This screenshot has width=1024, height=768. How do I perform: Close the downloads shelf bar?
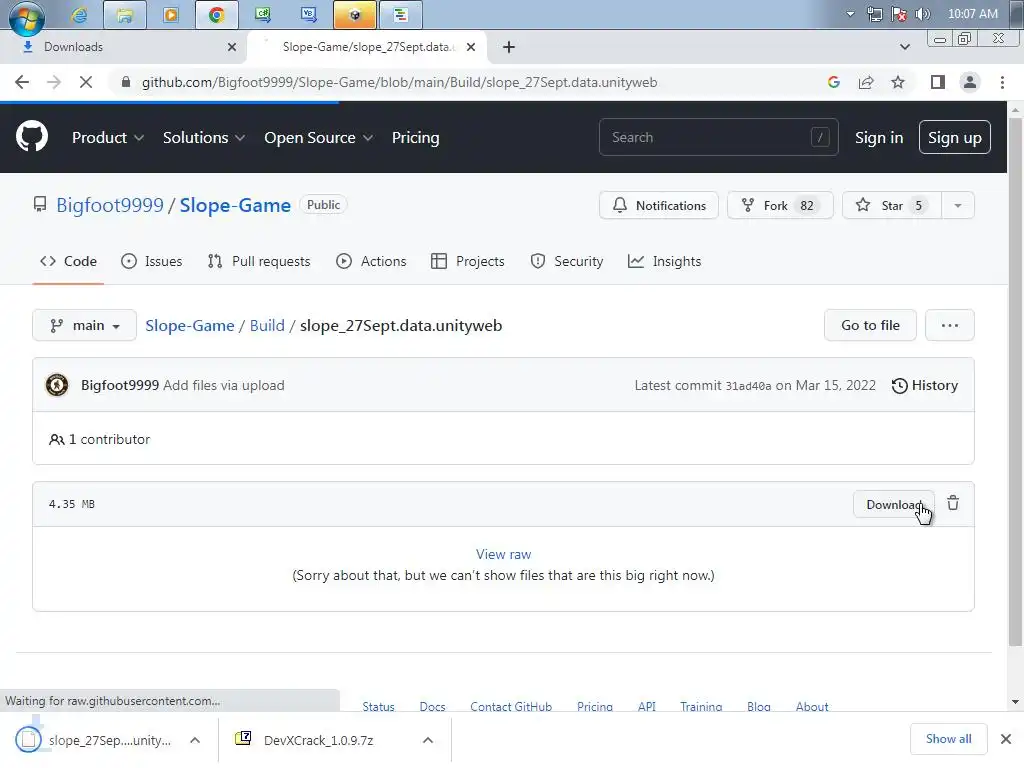point(1006,739)
